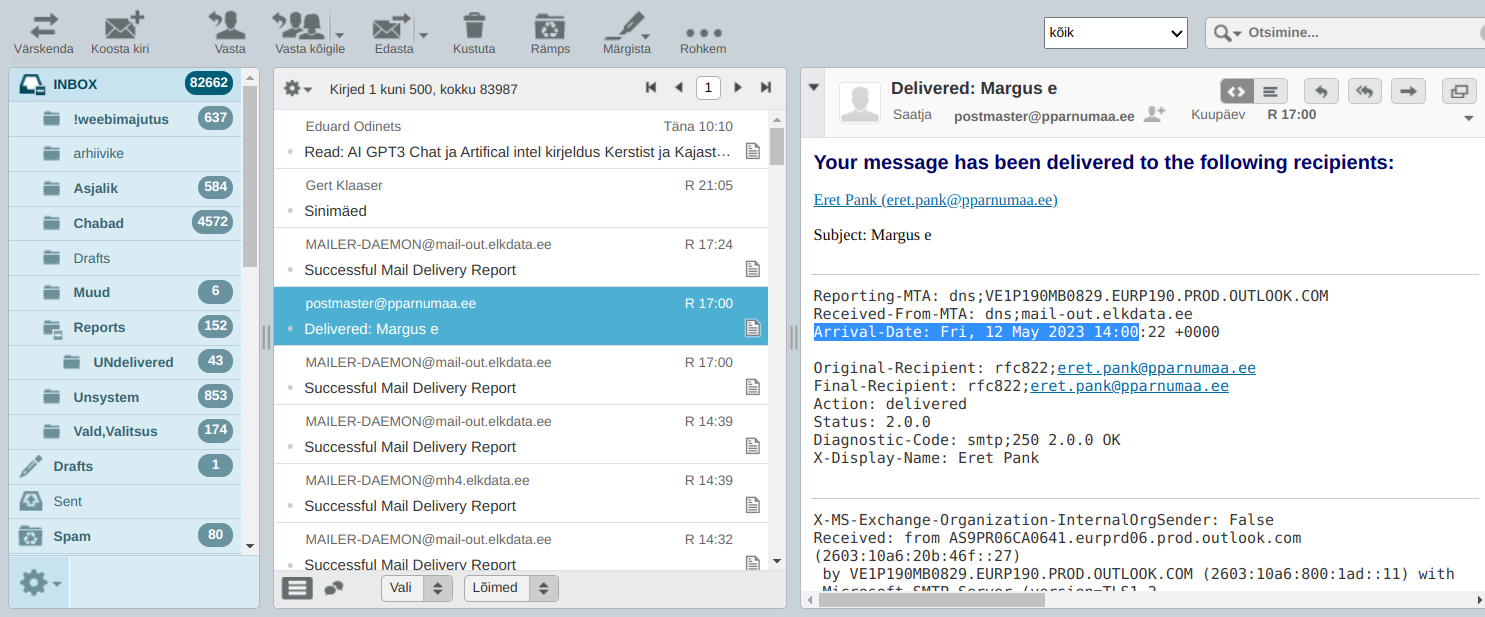Go to first page of messages
The width and height of the screenshot is (1485, 617).
pyautogui.click(x=651, y=88)
